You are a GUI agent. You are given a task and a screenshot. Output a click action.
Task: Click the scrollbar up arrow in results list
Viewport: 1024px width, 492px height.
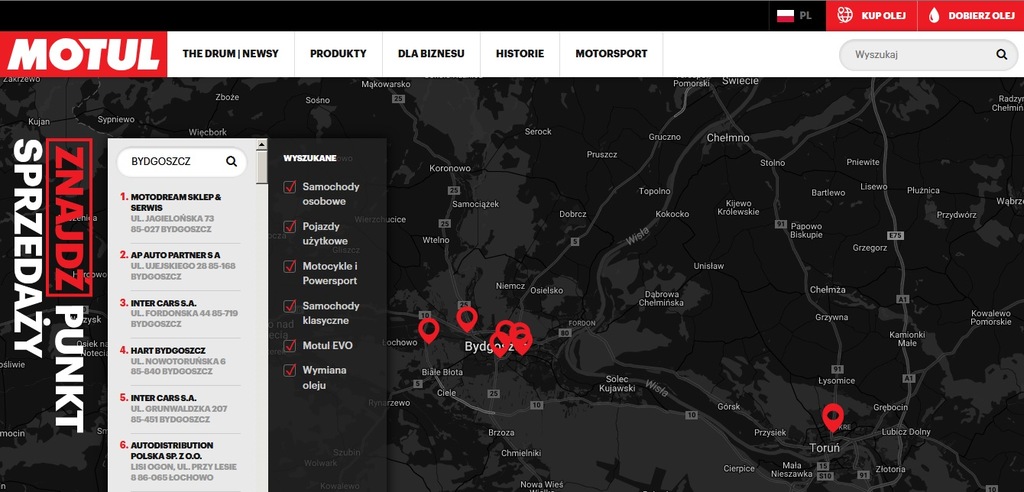(x=261, y=145)
